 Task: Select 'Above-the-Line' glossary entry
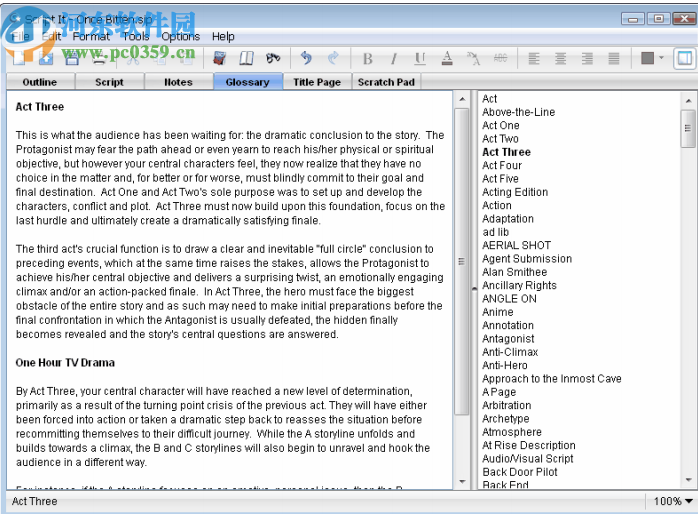point(519,112)
